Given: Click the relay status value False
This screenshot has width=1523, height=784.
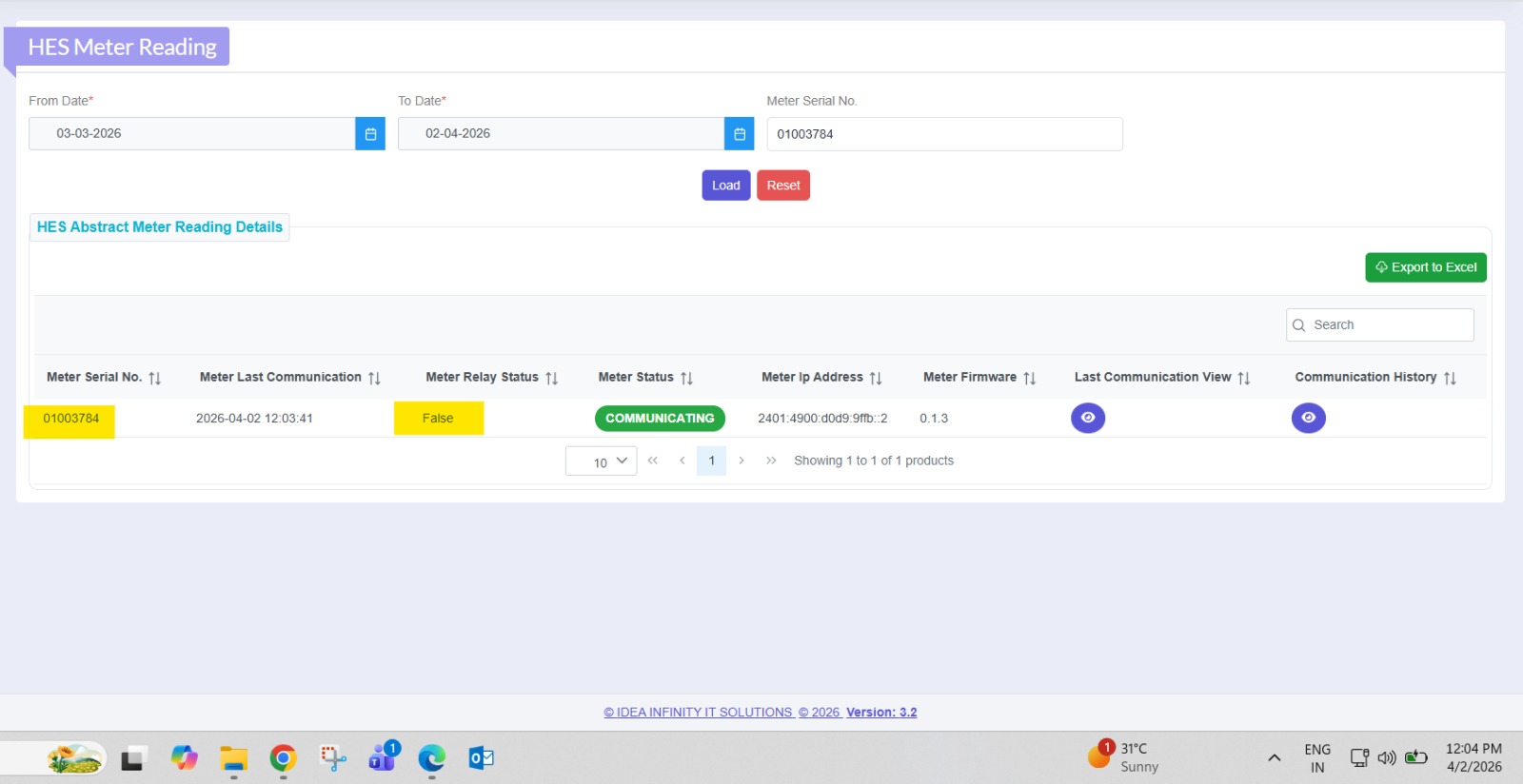Looking at the screenshot, I should pyautogui.click(x=438, y=419).
